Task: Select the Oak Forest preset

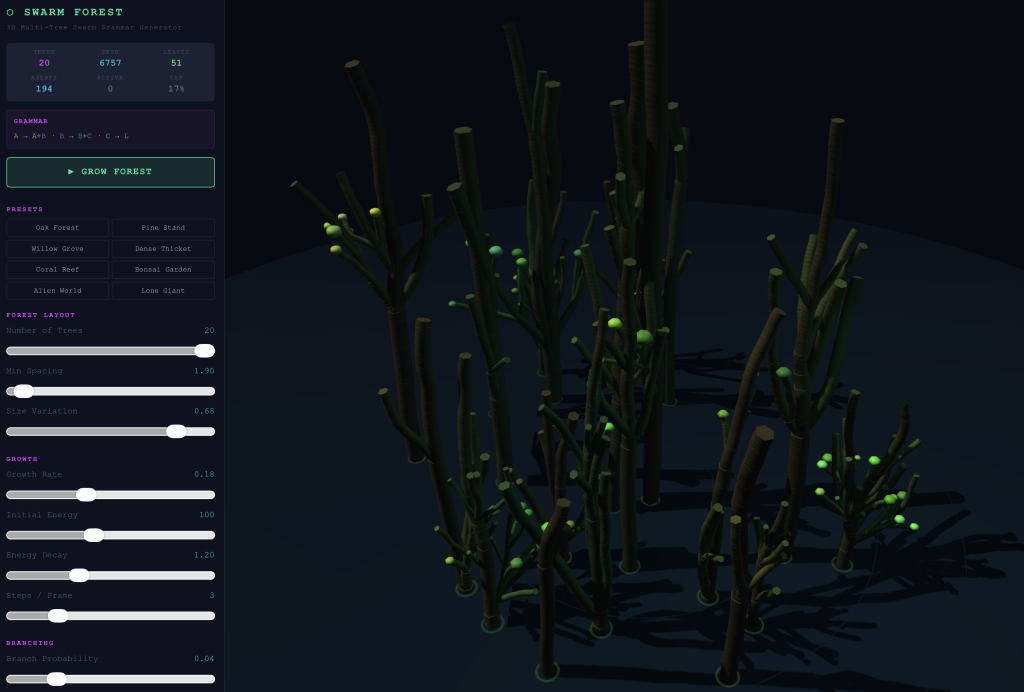Action: 57,228
